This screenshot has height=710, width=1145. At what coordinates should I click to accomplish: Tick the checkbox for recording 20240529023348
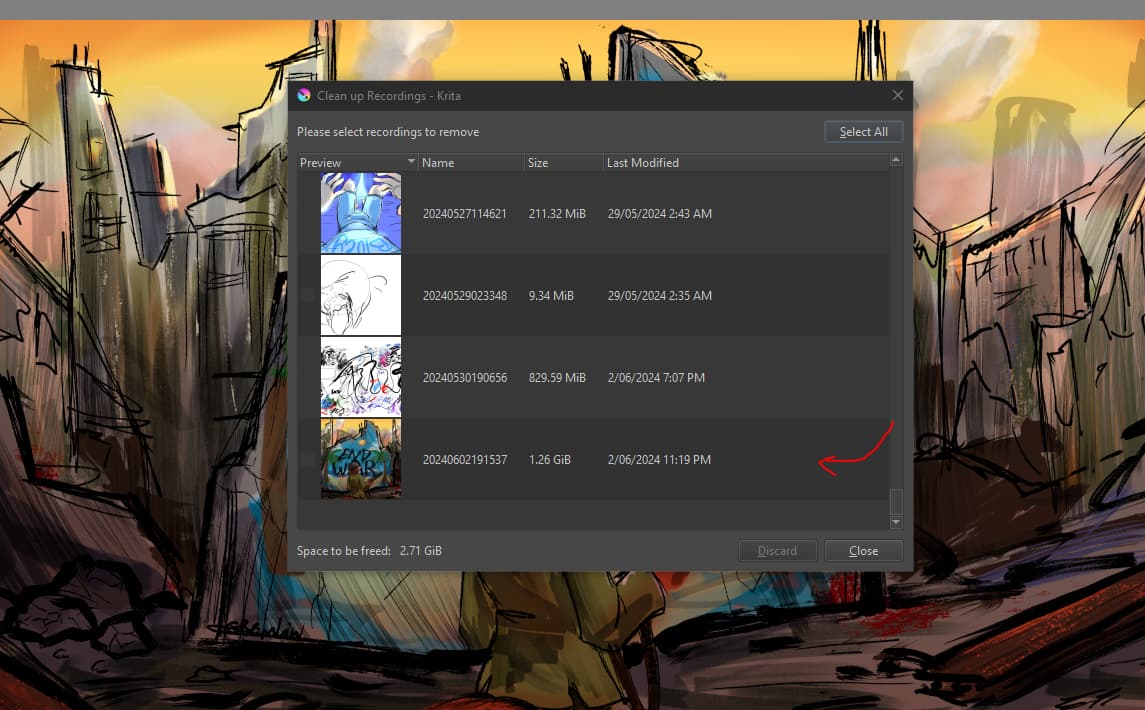(308, 295)
